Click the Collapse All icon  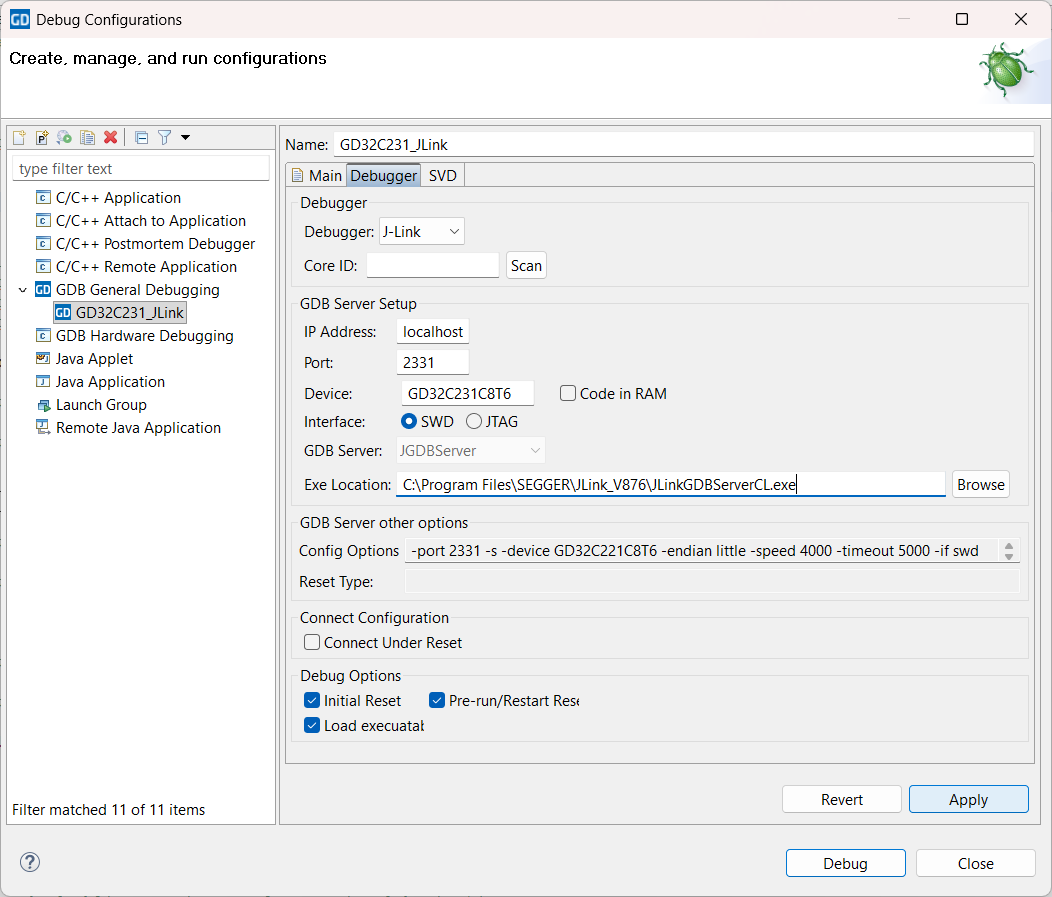[x=141, y=137]
